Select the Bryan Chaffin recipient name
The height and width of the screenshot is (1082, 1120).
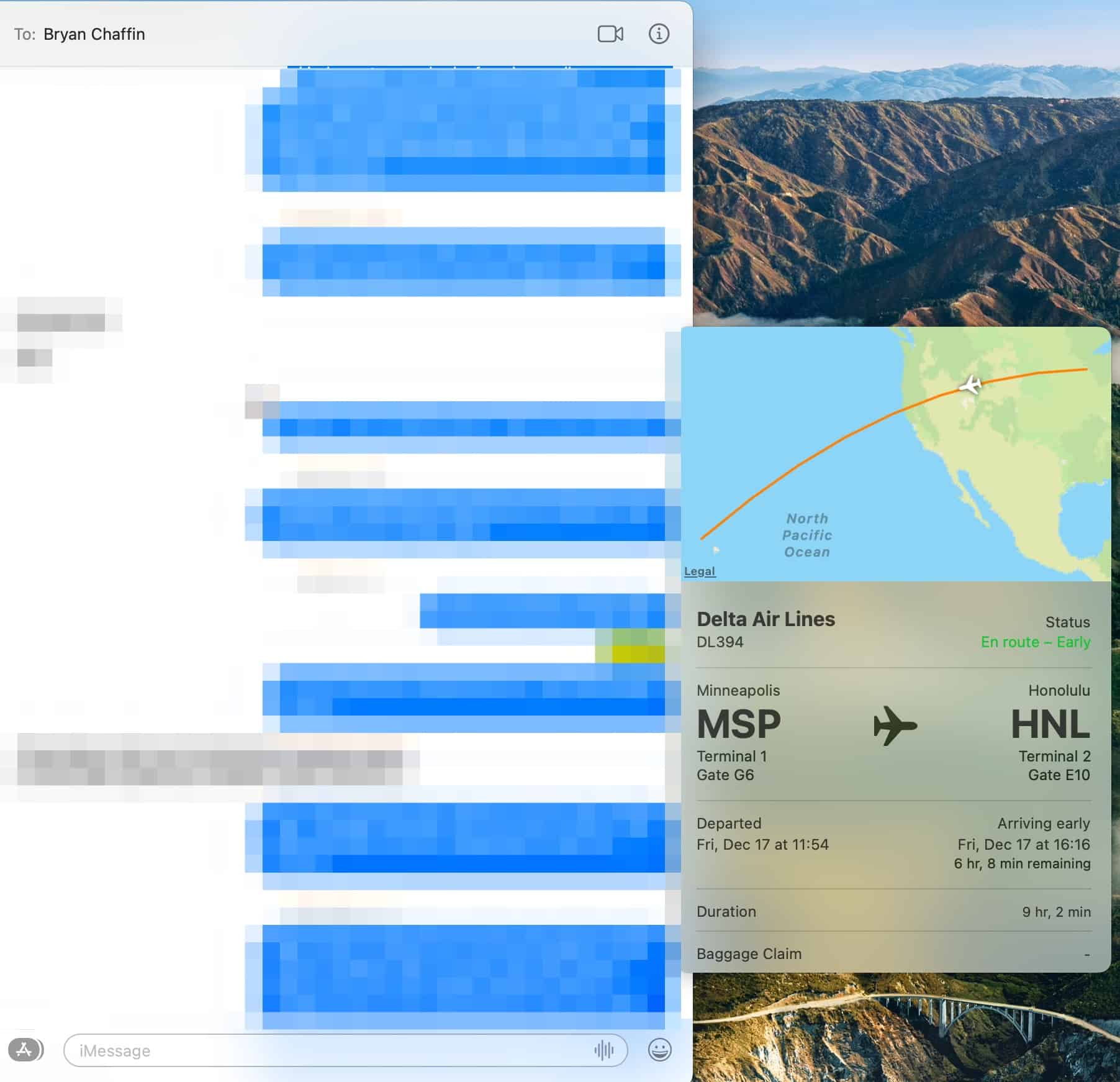[94, 34]
